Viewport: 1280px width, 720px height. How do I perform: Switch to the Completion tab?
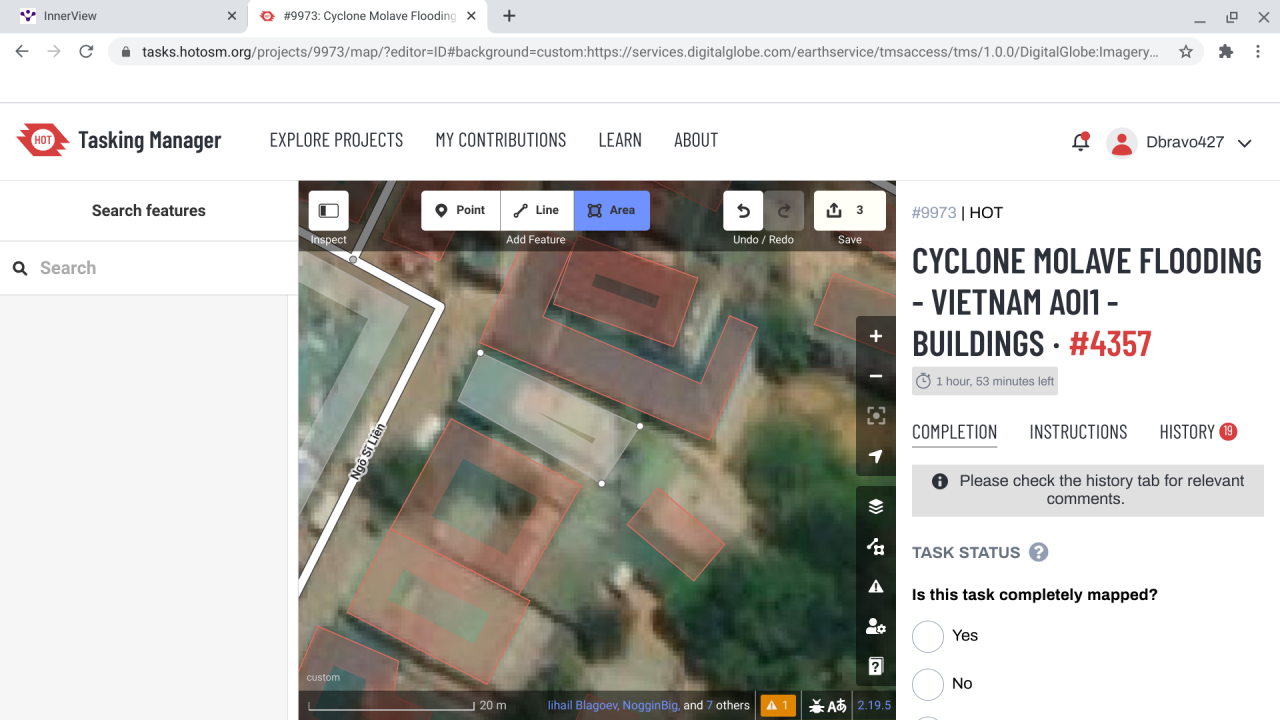point(954,432)
